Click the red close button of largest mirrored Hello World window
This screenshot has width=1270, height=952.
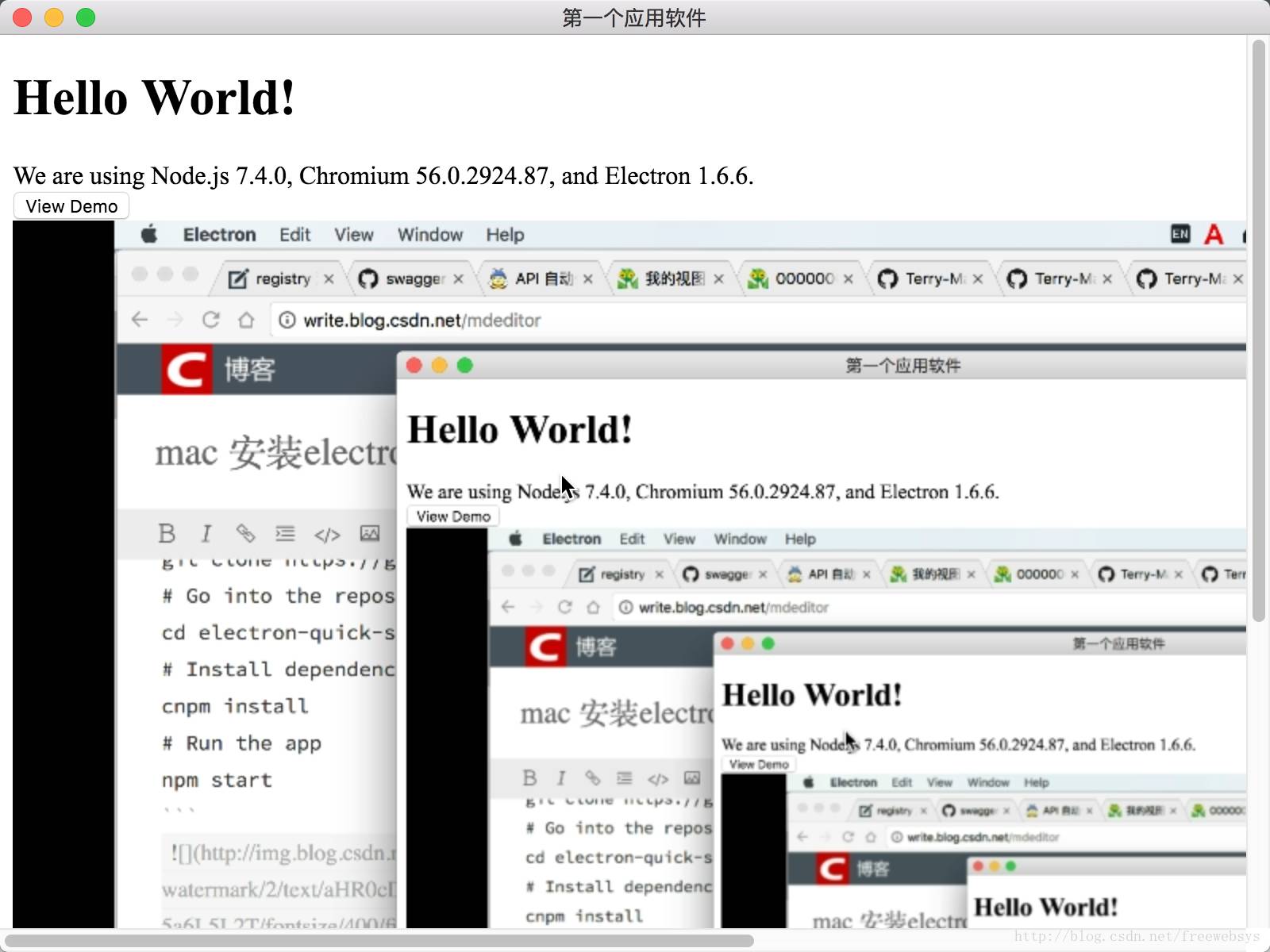(414, 365)
